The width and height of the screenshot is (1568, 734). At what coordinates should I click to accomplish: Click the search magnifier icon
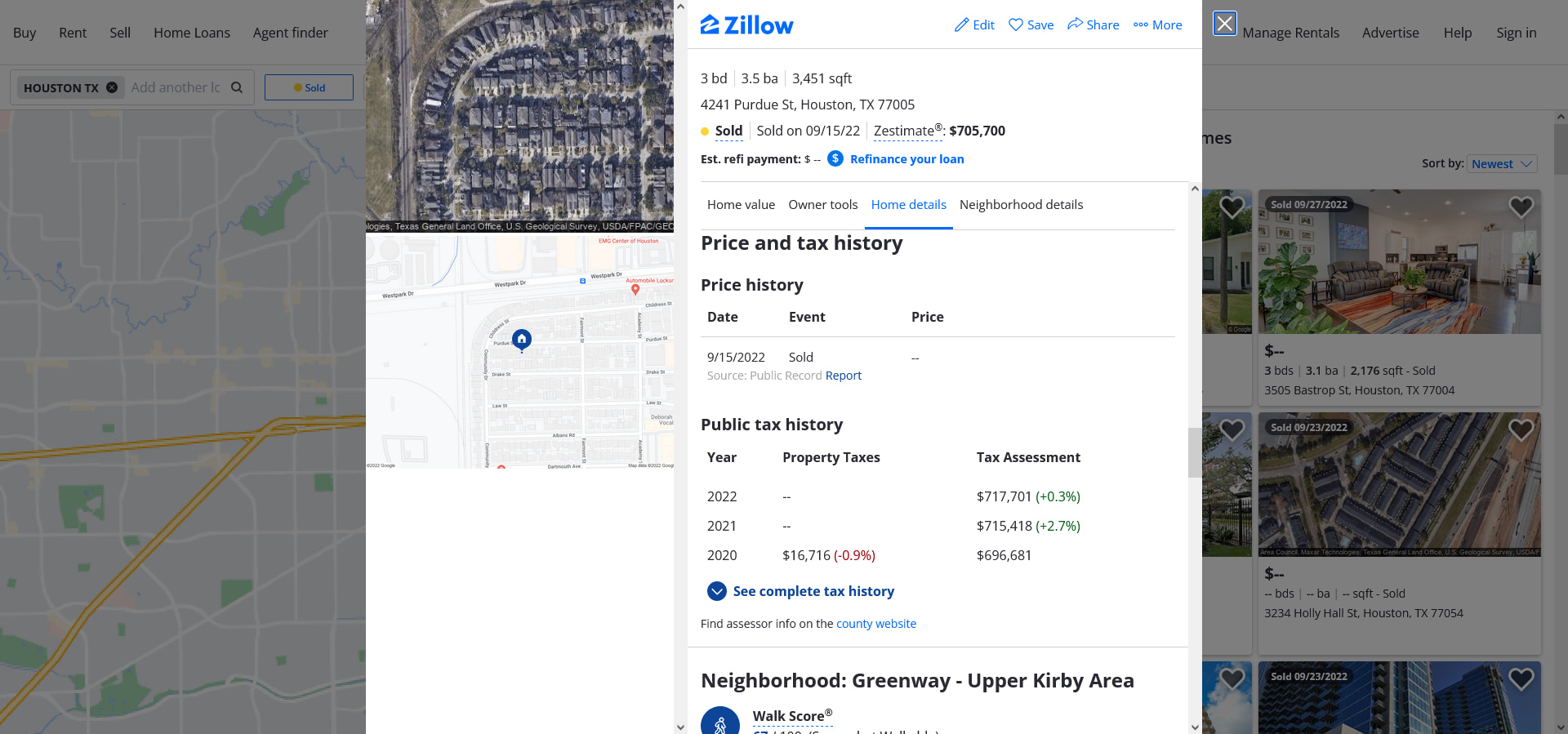point(237,87)
